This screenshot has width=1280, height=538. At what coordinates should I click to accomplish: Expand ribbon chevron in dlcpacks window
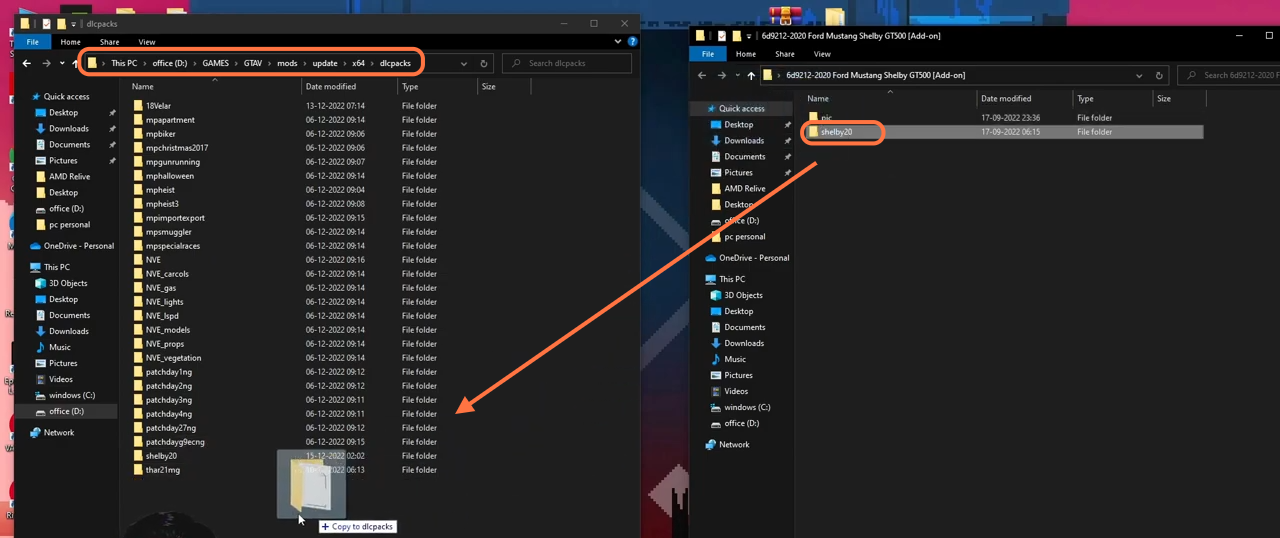click(618, 42)
